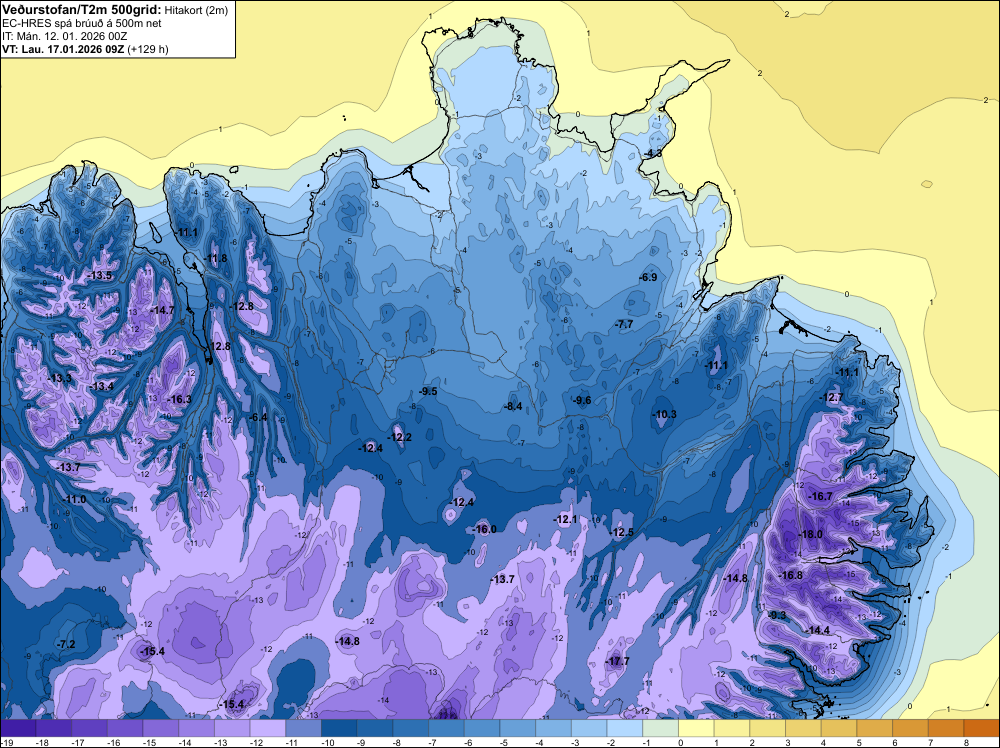Viewport: 1000px width, 748px height.
Task: Click the -8.4 temperature label
Action: tap(513, 406)
